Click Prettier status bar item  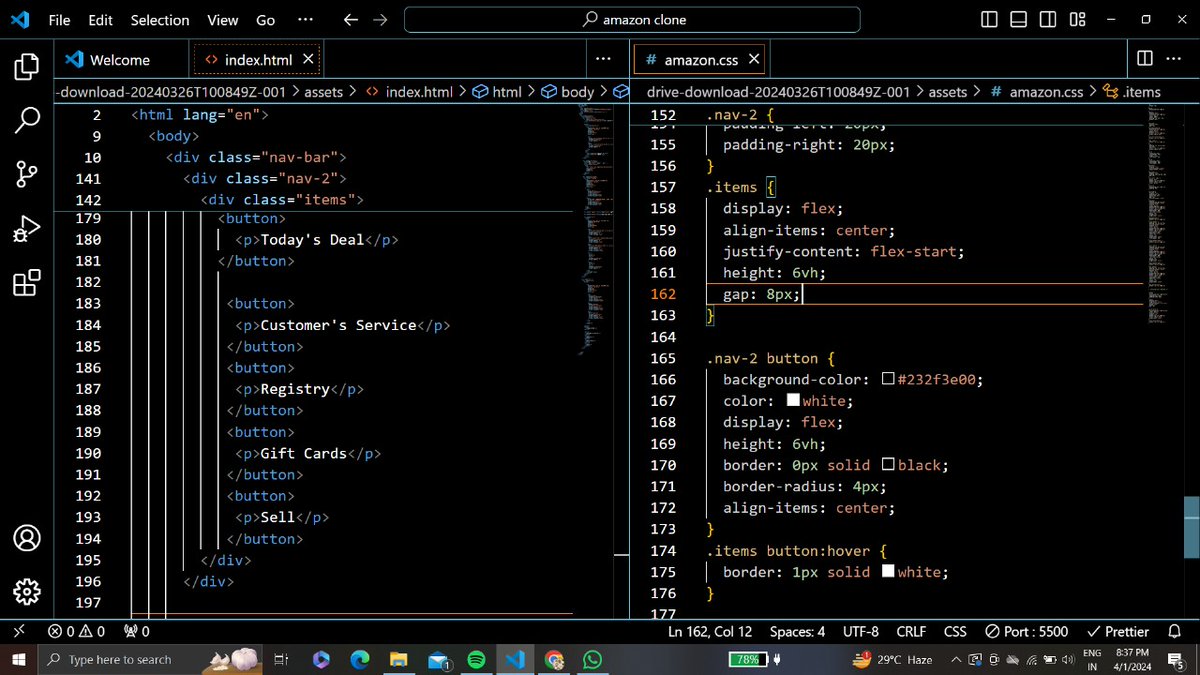pyautogui.click(x=1118, y=631)
